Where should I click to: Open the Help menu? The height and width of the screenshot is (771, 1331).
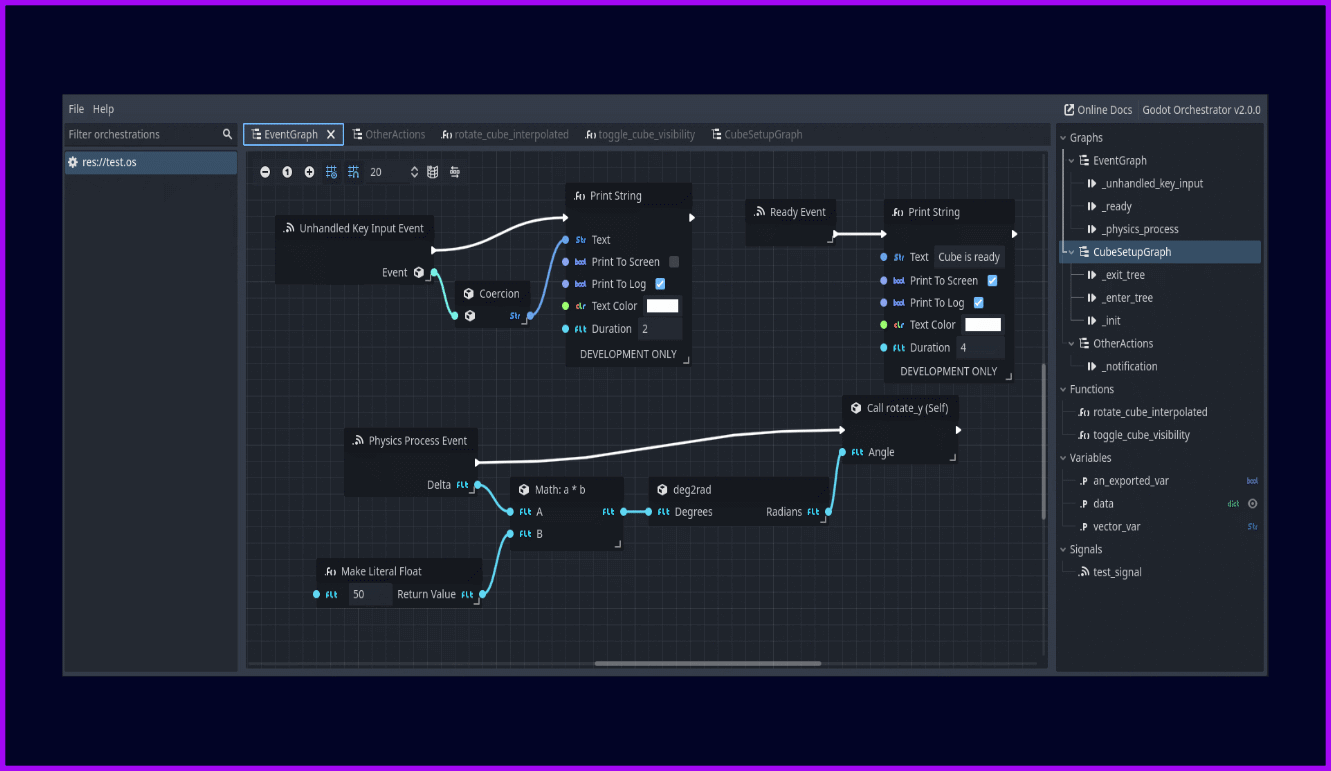104,109
